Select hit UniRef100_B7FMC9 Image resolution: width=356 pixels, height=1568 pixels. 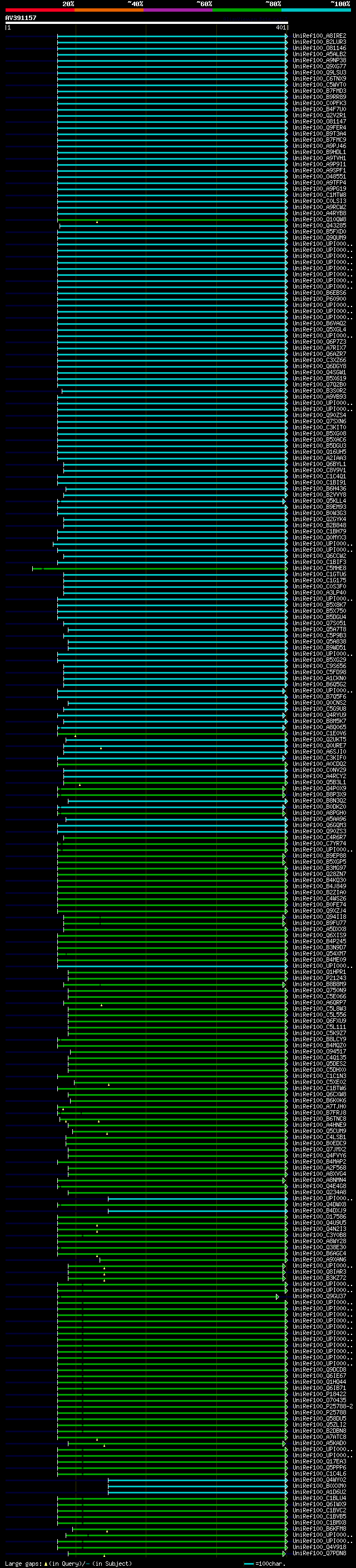tap(319, 140)
